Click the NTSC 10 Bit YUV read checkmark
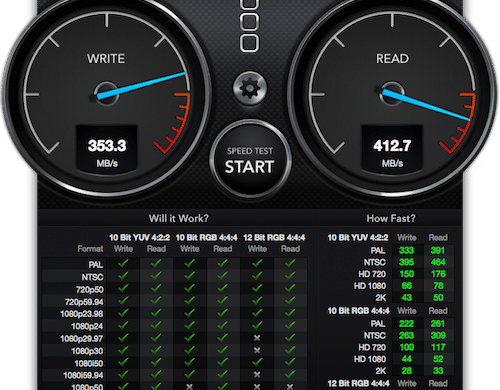The image size is (500, 390). (x=156, y=276)
